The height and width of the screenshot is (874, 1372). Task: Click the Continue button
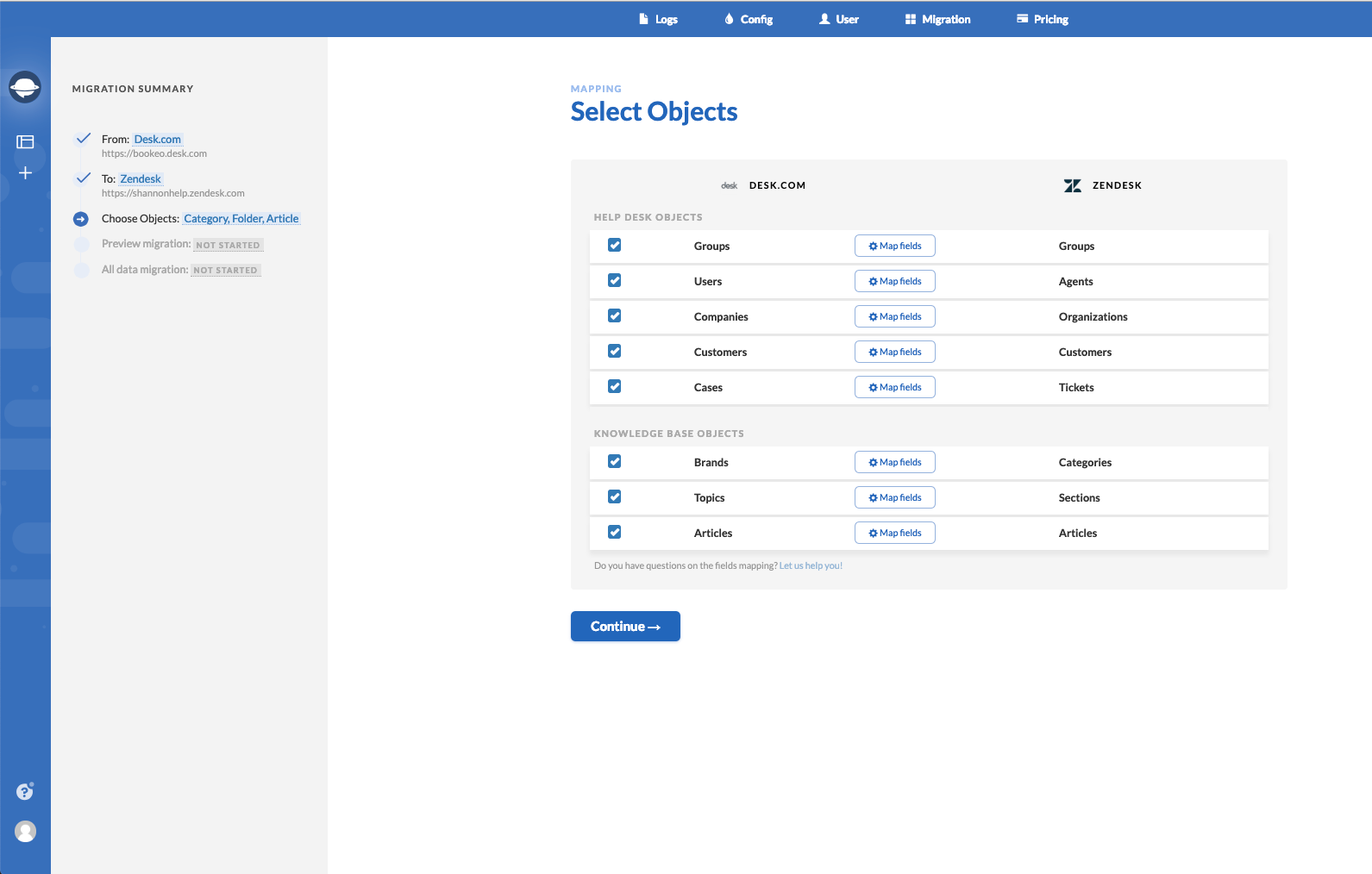(x=625, y=627)
